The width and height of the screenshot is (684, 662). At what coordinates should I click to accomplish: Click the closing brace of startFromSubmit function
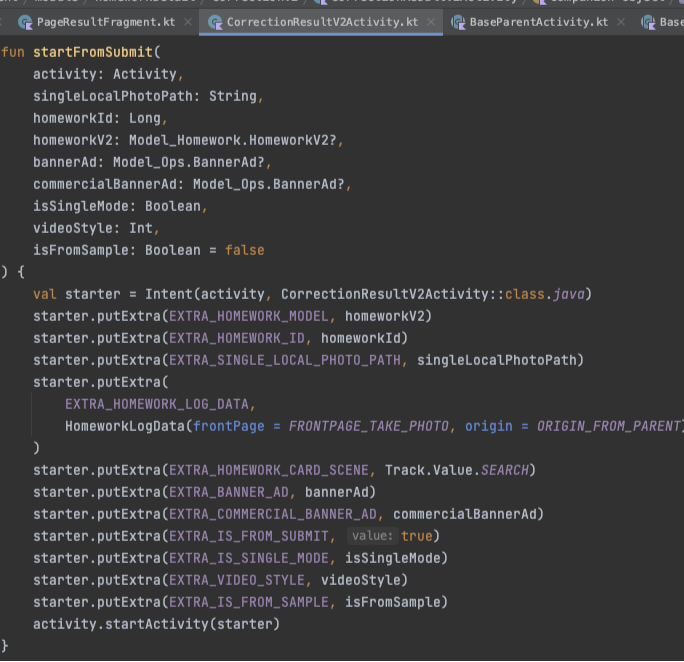5,646
